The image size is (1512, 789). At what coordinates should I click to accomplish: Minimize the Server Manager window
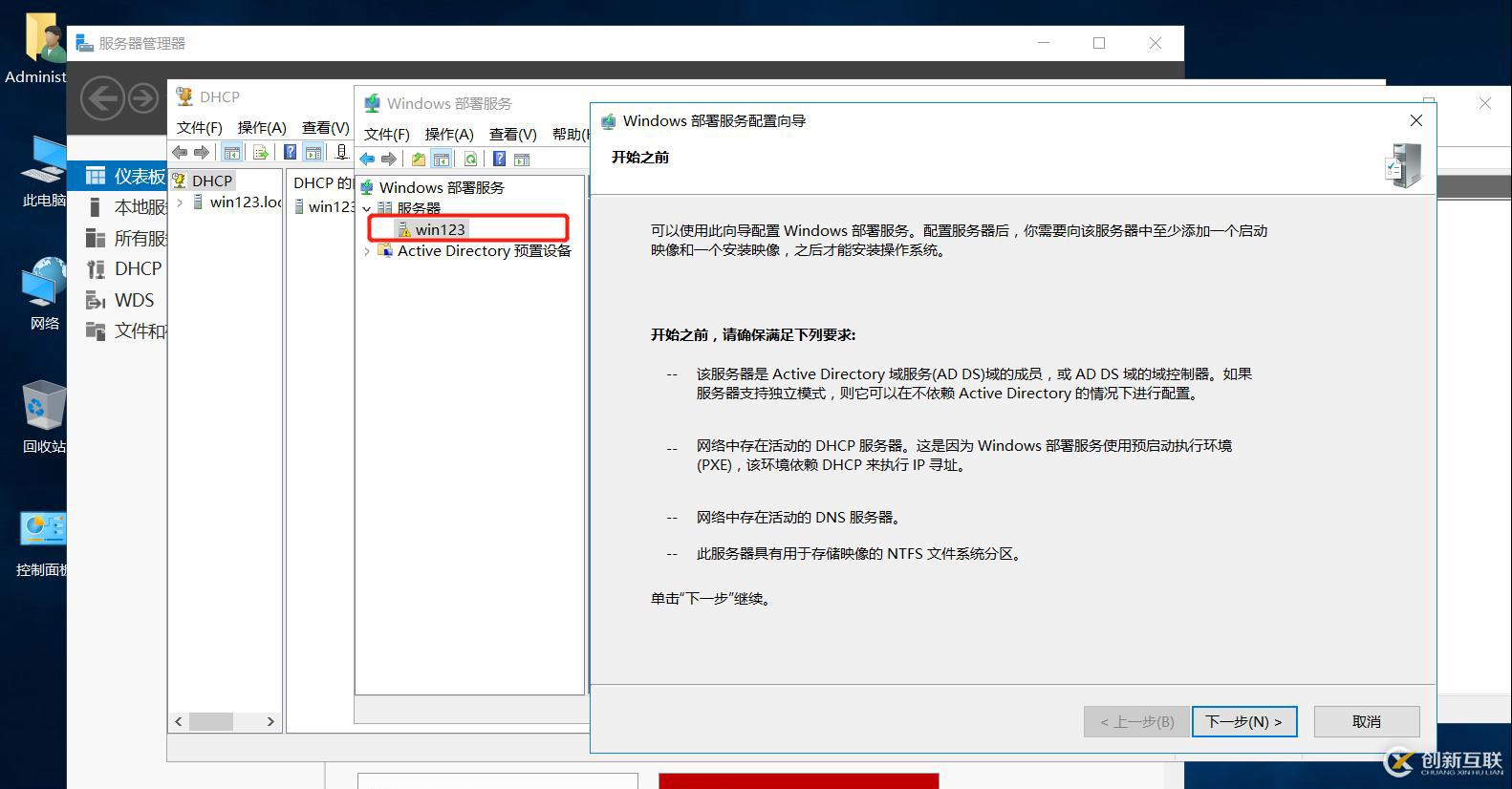click(1044, 43)
